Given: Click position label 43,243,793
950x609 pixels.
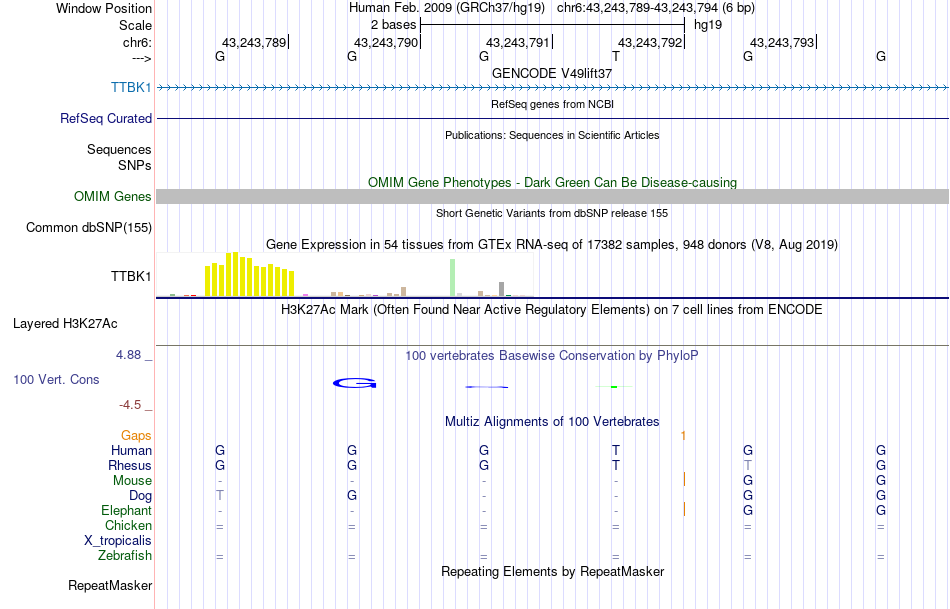Looking at the screenshot, I should coord(782,42).
